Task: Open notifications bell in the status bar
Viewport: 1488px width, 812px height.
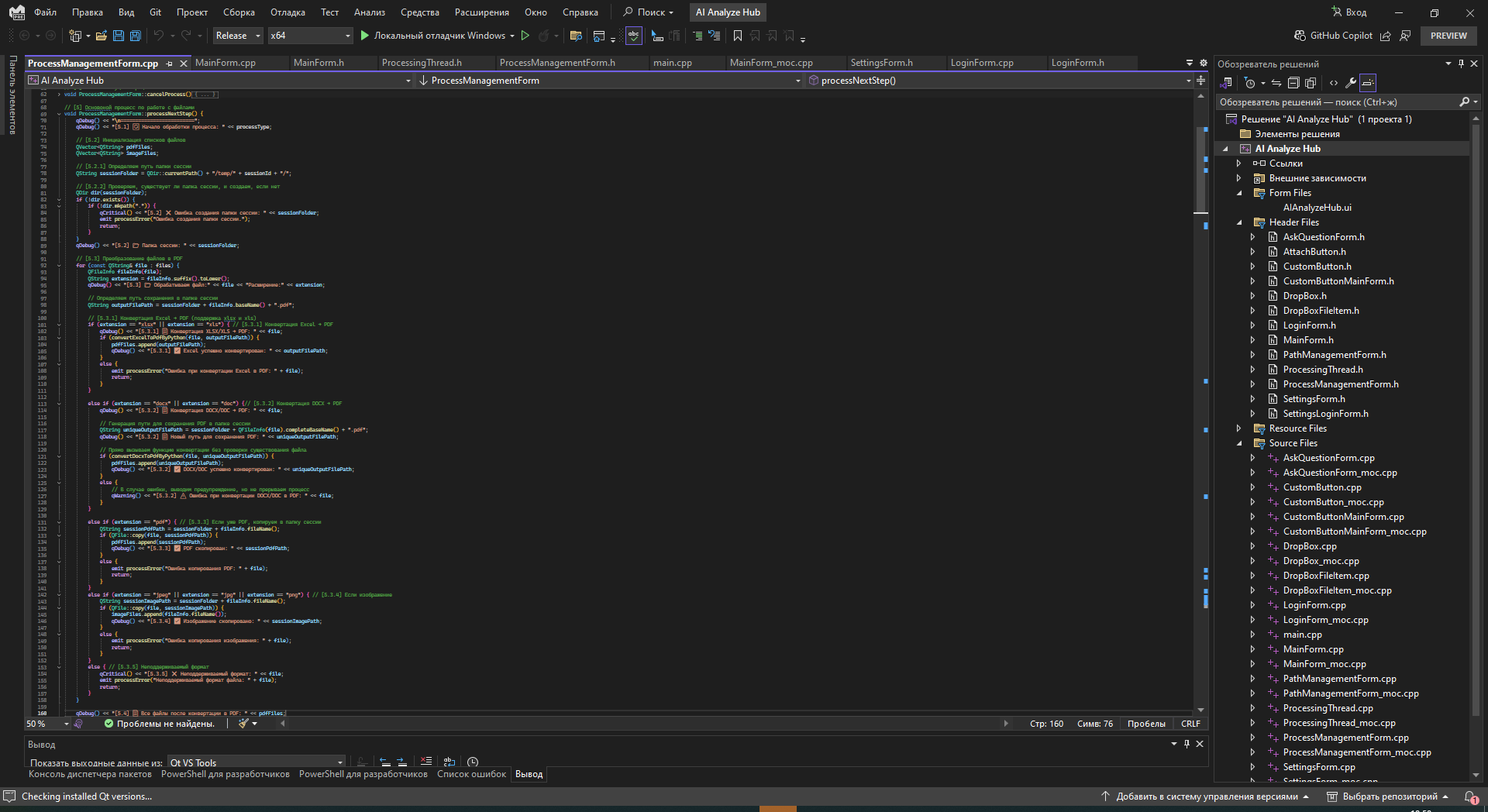Action: point(1469,797)
